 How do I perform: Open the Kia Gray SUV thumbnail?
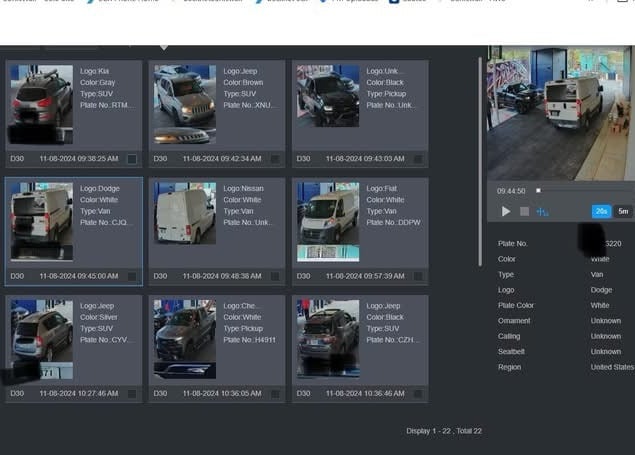pos(41,105)
